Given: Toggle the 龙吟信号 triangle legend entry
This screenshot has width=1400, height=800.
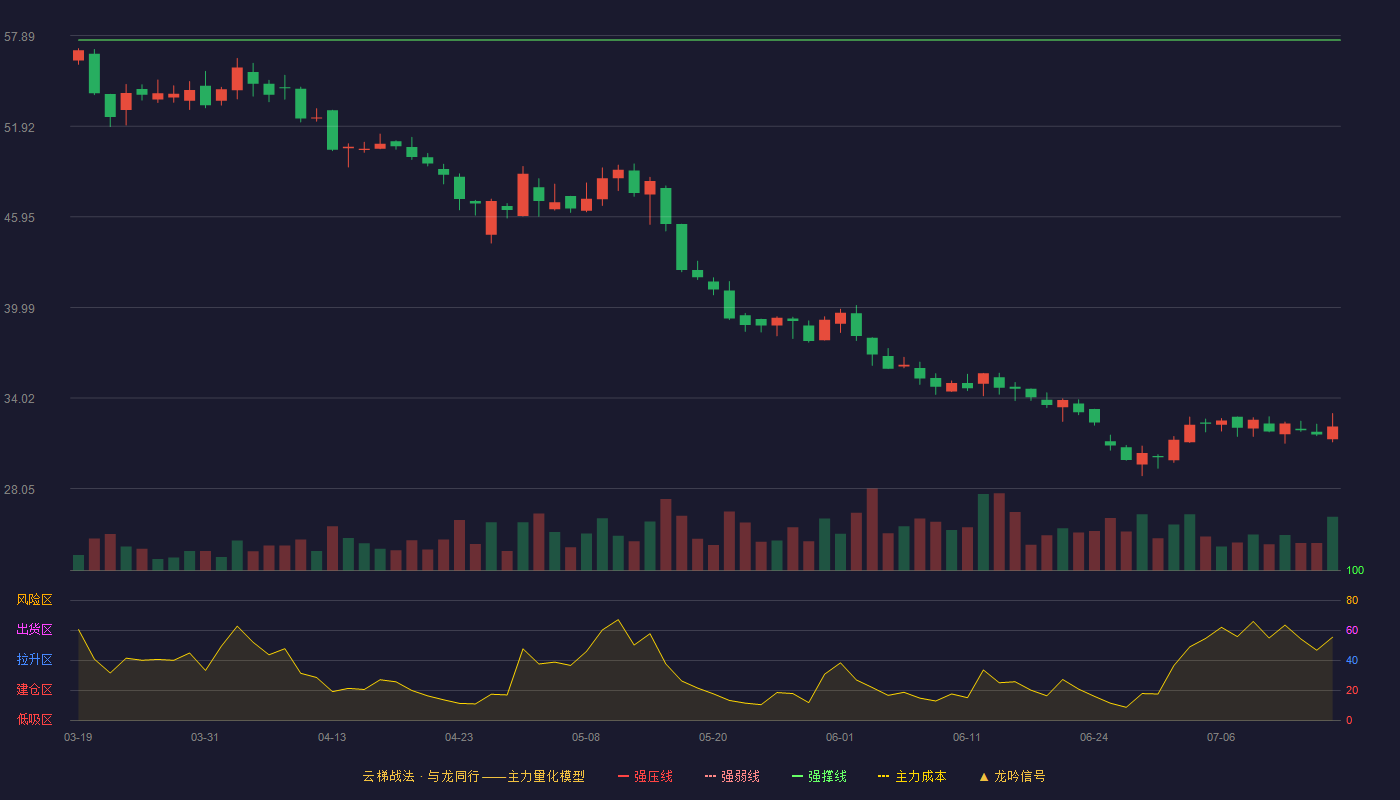Looking at the screenshot, I should pos(1012,776).
